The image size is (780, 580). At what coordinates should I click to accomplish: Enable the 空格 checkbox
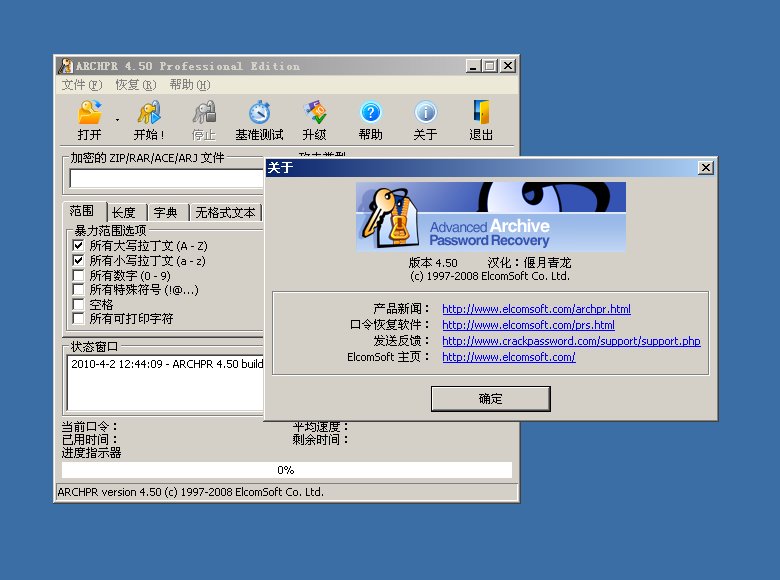coord(78,304)
